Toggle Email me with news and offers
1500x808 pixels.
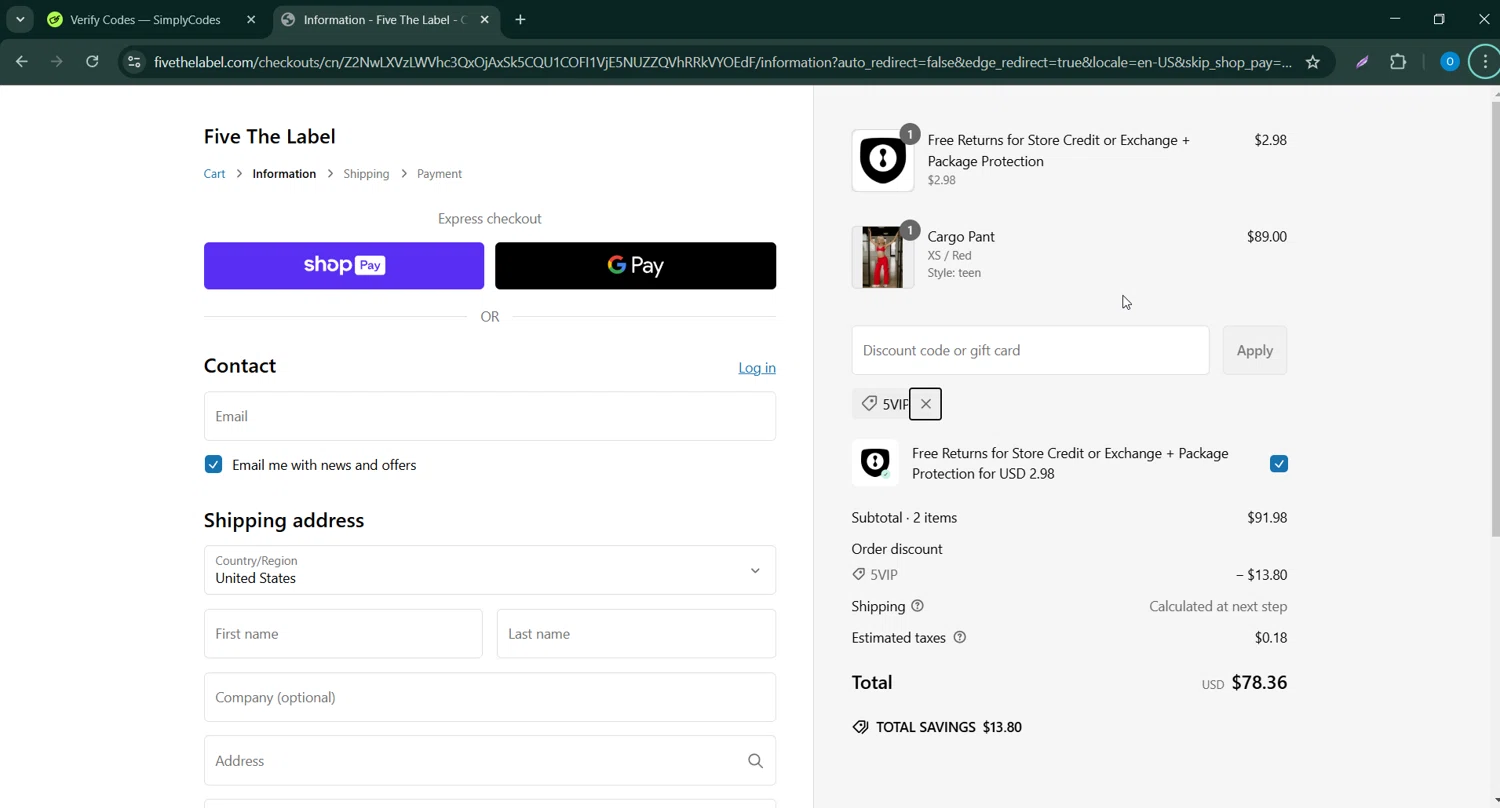(x=213, y=465)
